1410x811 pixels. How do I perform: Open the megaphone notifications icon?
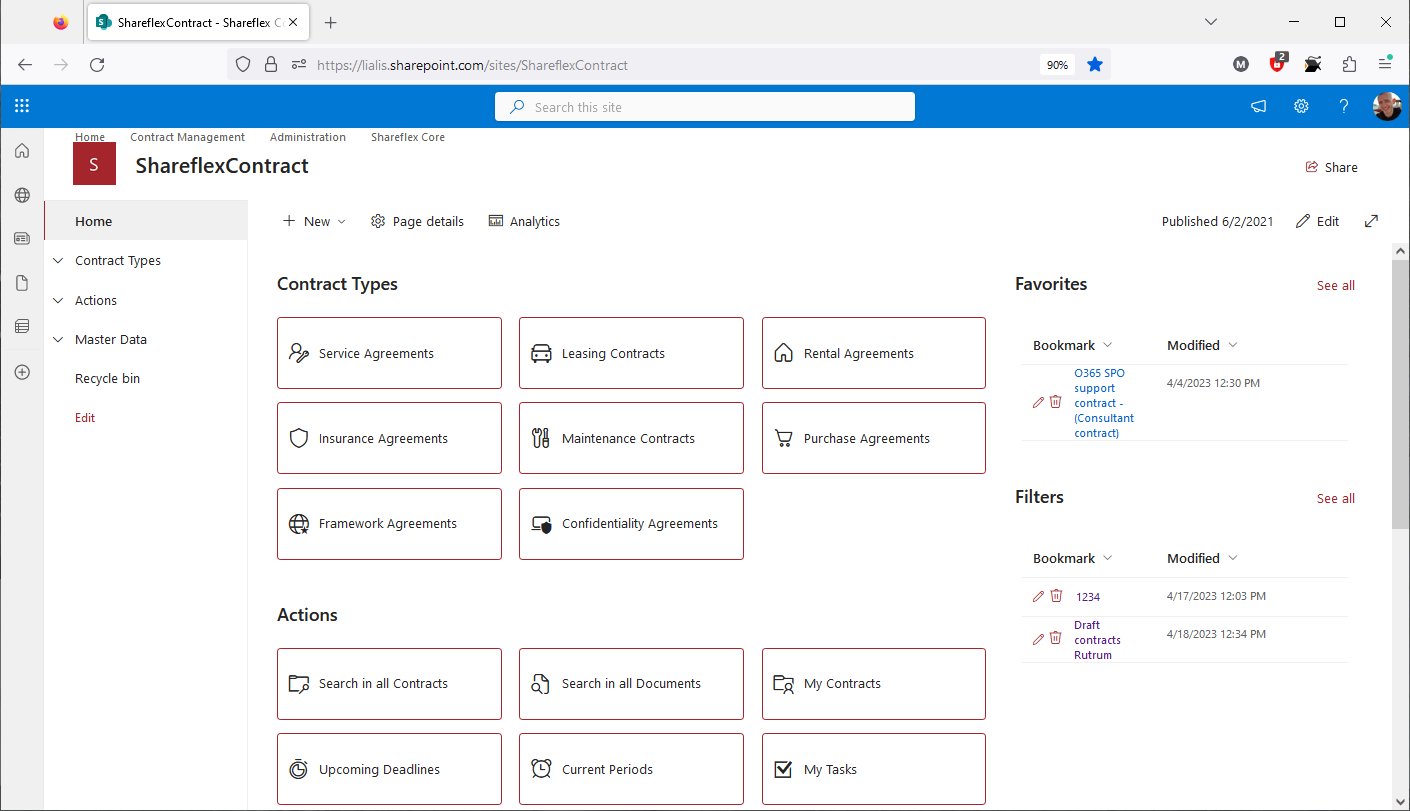[1258, 106]
